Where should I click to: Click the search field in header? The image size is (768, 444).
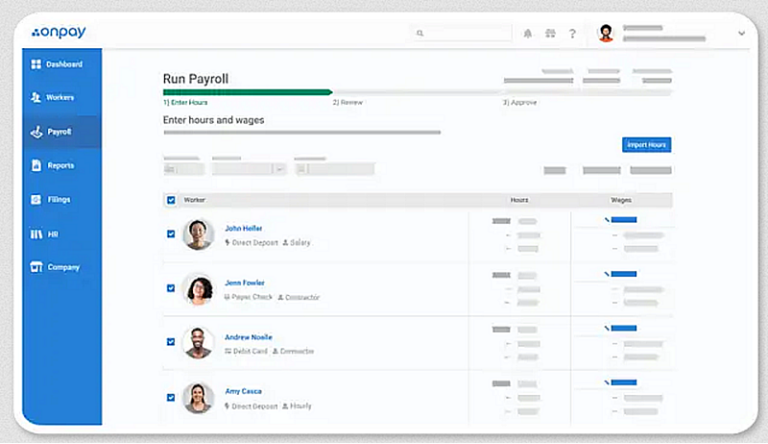pyautogui.click(x=462, y=33)
